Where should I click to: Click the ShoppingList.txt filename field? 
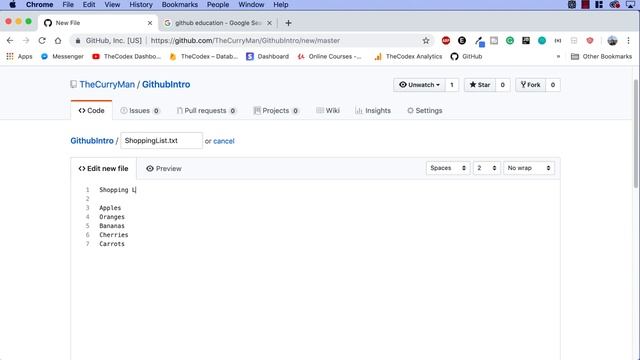[161, 140]
